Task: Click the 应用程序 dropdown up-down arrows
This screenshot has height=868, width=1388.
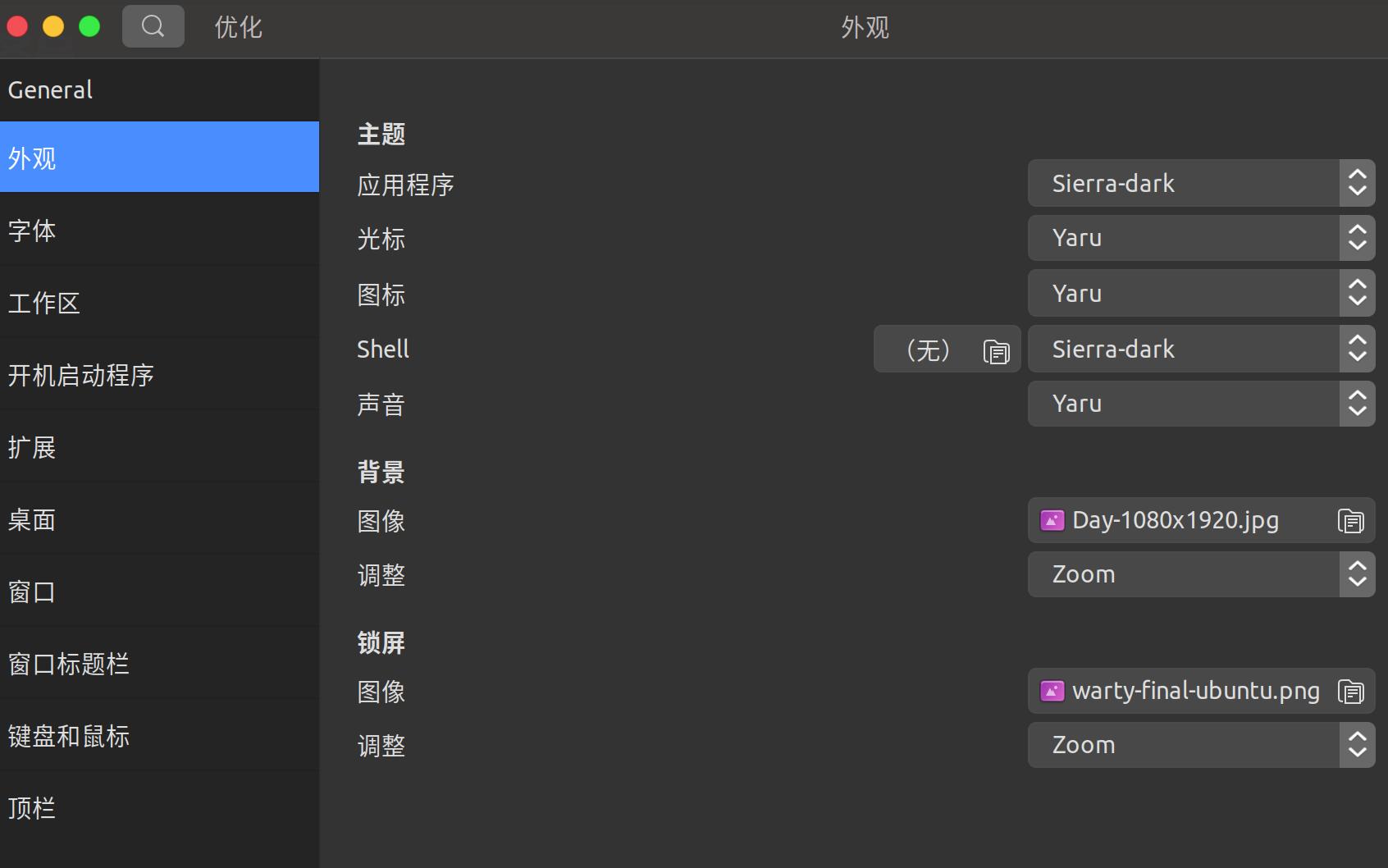Action: coord(1358,183)
